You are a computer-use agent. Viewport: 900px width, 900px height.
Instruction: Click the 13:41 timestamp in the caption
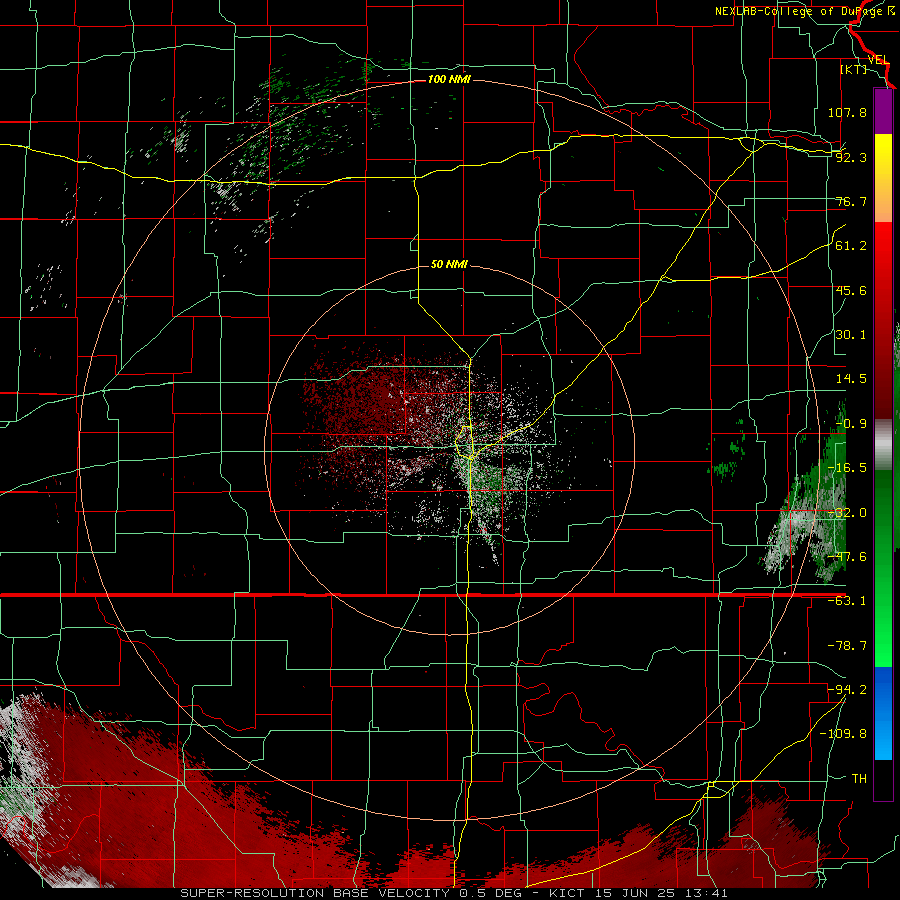pos(709,893)
